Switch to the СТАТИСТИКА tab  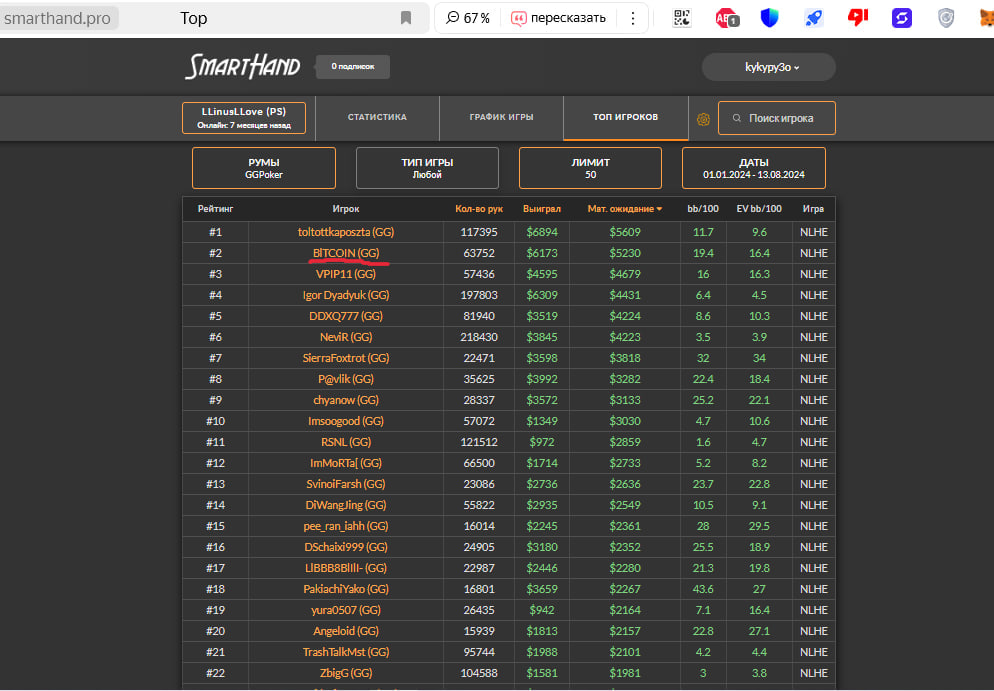(x=377, y=118)
